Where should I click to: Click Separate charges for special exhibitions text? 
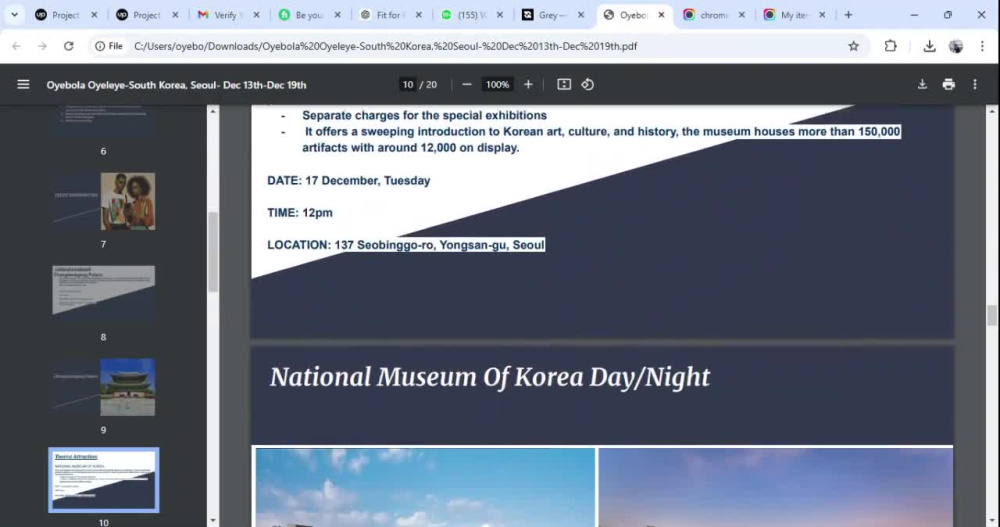coord(424,115)
